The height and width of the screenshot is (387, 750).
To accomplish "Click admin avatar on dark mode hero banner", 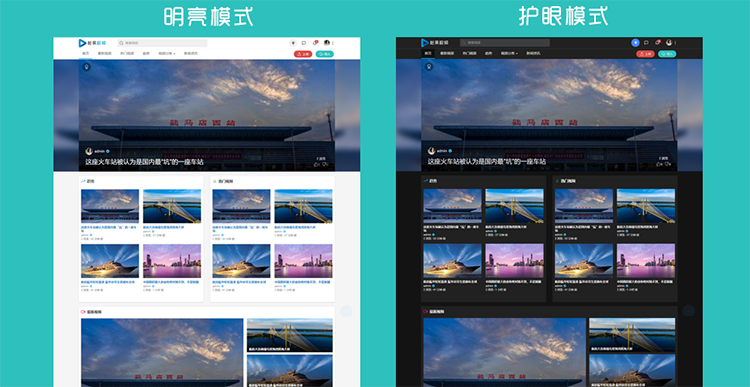I will tap(431, 151).
